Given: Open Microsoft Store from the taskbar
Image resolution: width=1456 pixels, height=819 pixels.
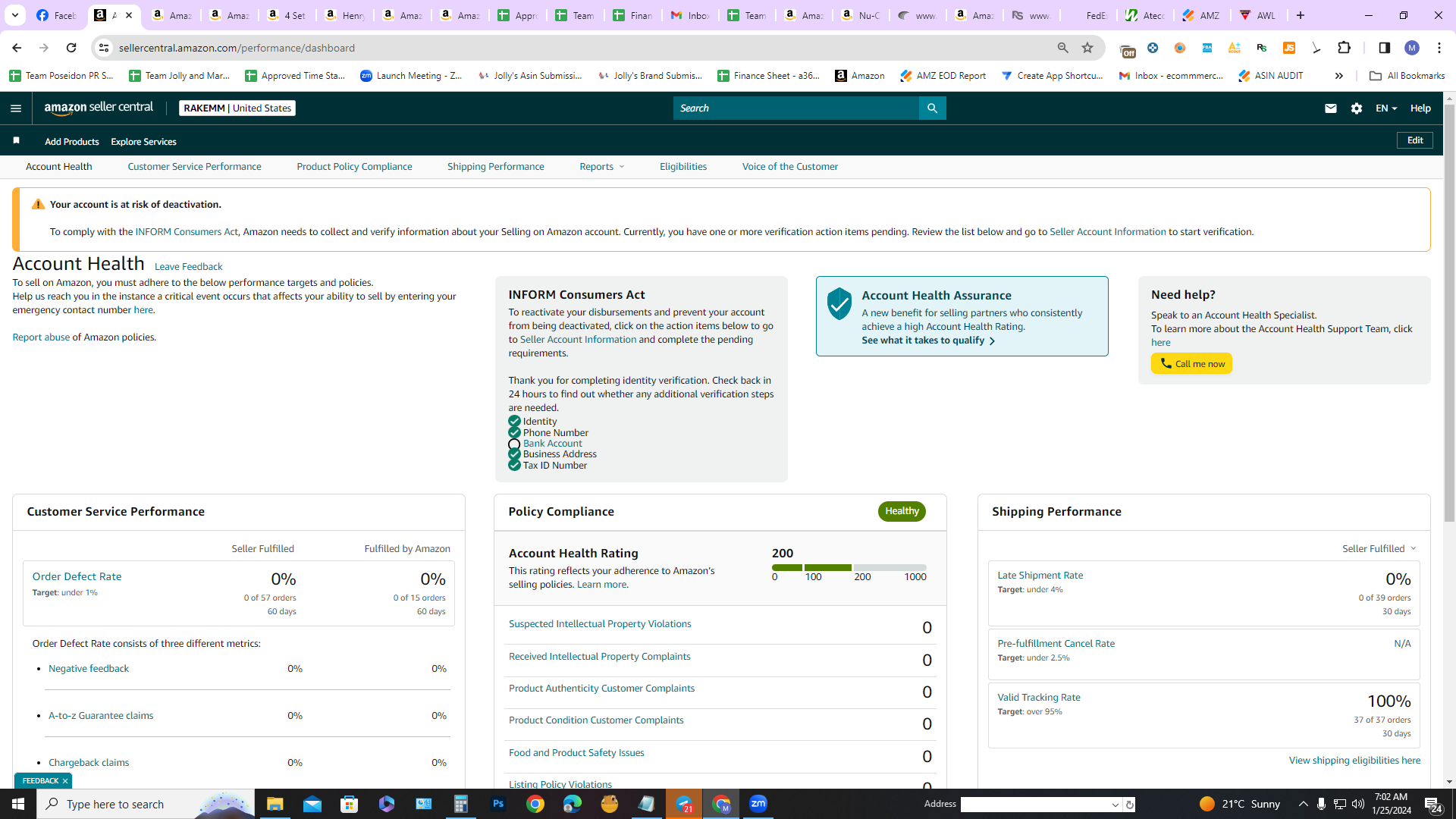Looking at the screenshot, I should pyautogui.click(x=349, y=804).
